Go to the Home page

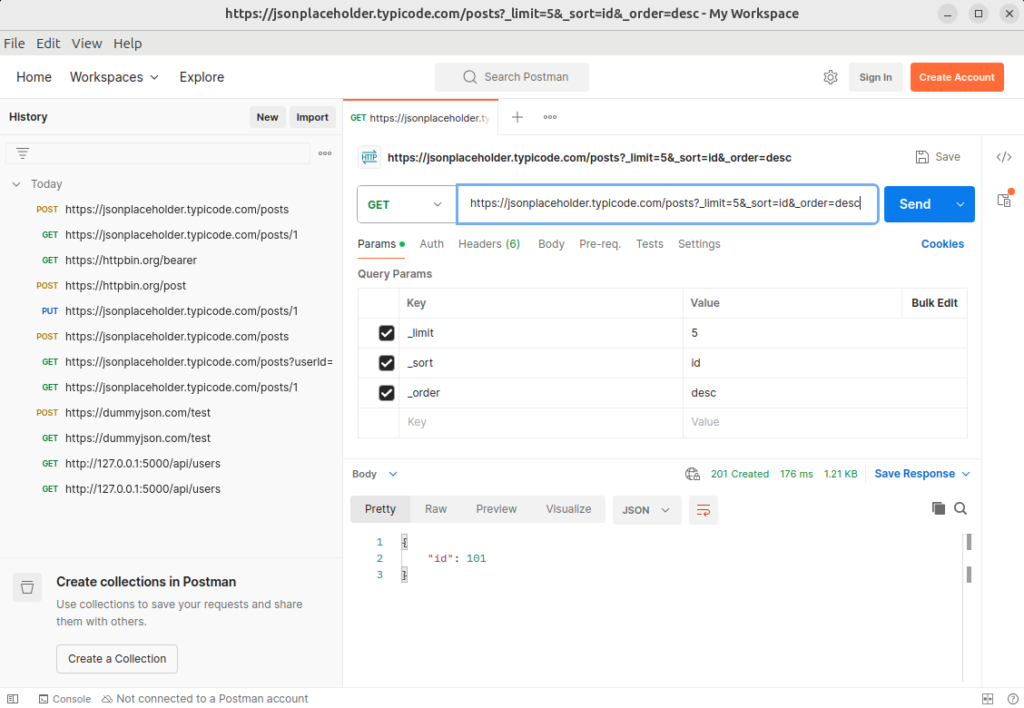tap(34, 77)
